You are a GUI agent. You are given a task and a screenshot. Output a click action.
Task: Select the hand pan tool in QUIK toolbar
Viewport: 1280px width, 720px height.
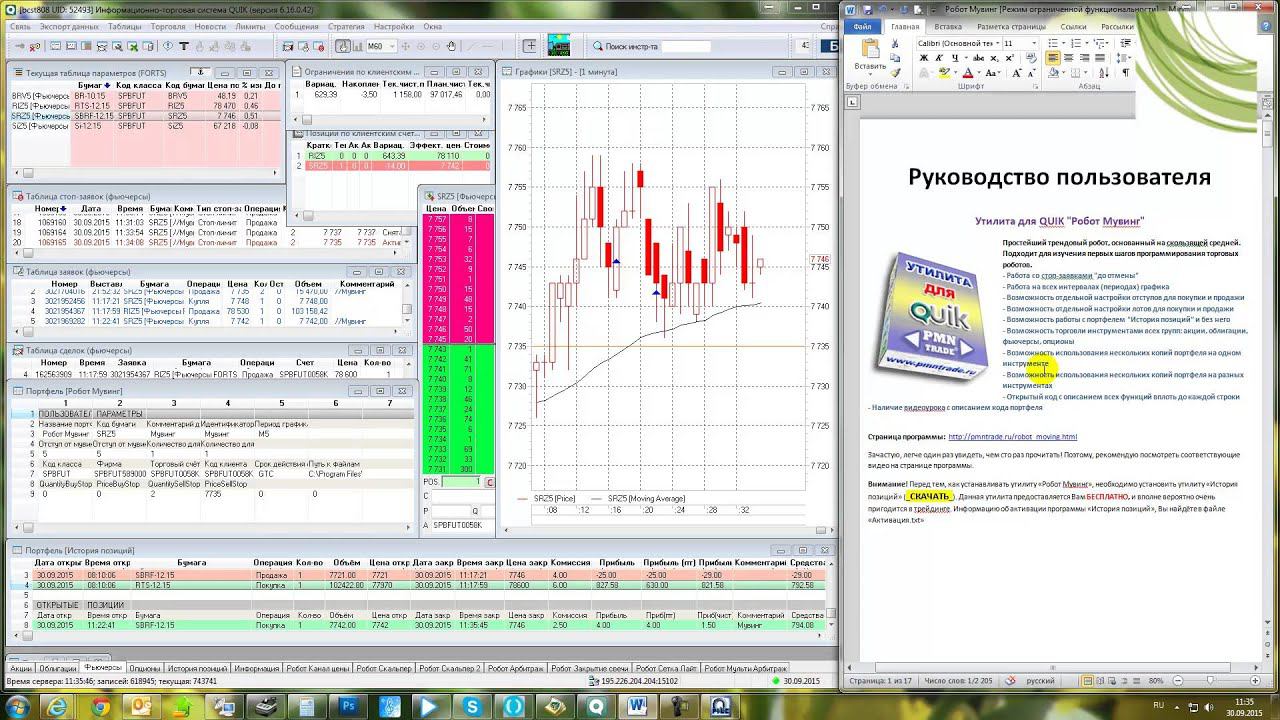(451, 46)
